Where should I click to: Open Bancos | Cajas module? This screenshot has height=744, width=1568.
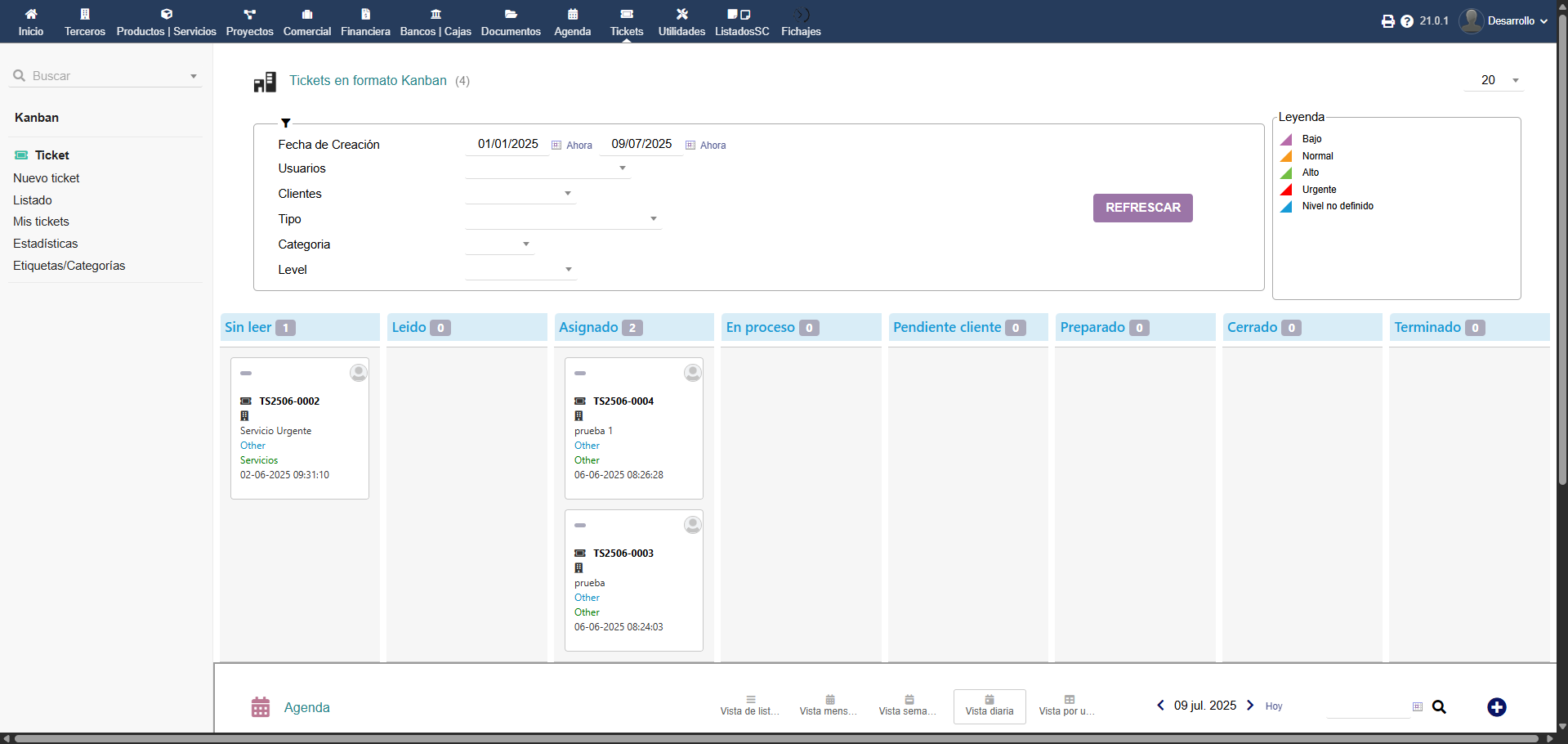(x=436, y=22)
